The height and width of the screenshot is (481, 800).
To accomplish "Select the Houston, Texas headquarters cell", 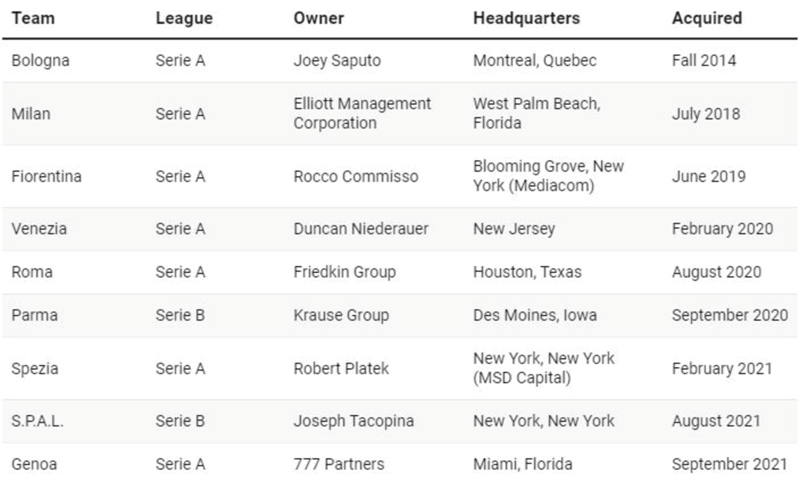I will point(527,272).
